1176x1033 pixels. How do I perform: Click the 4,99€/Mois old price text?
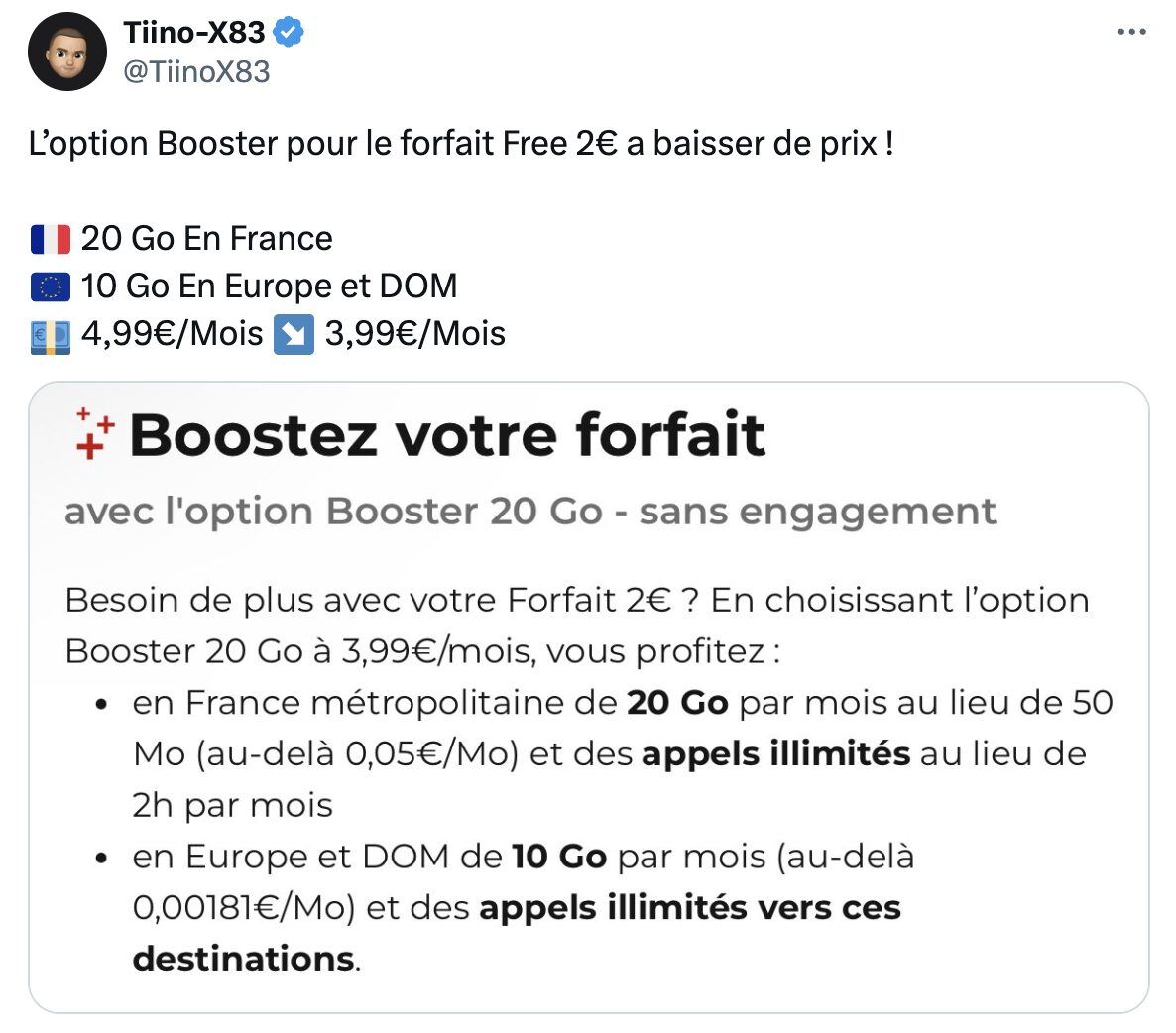click(172, 334)
